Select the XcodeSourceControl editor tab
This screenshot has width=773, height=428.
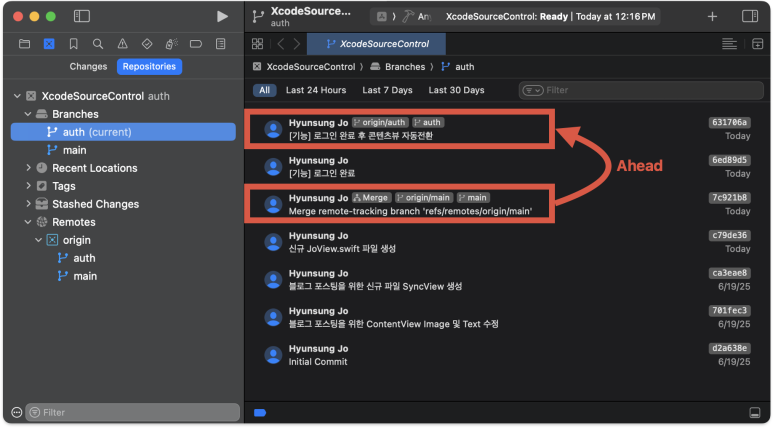tap(377, 44)
